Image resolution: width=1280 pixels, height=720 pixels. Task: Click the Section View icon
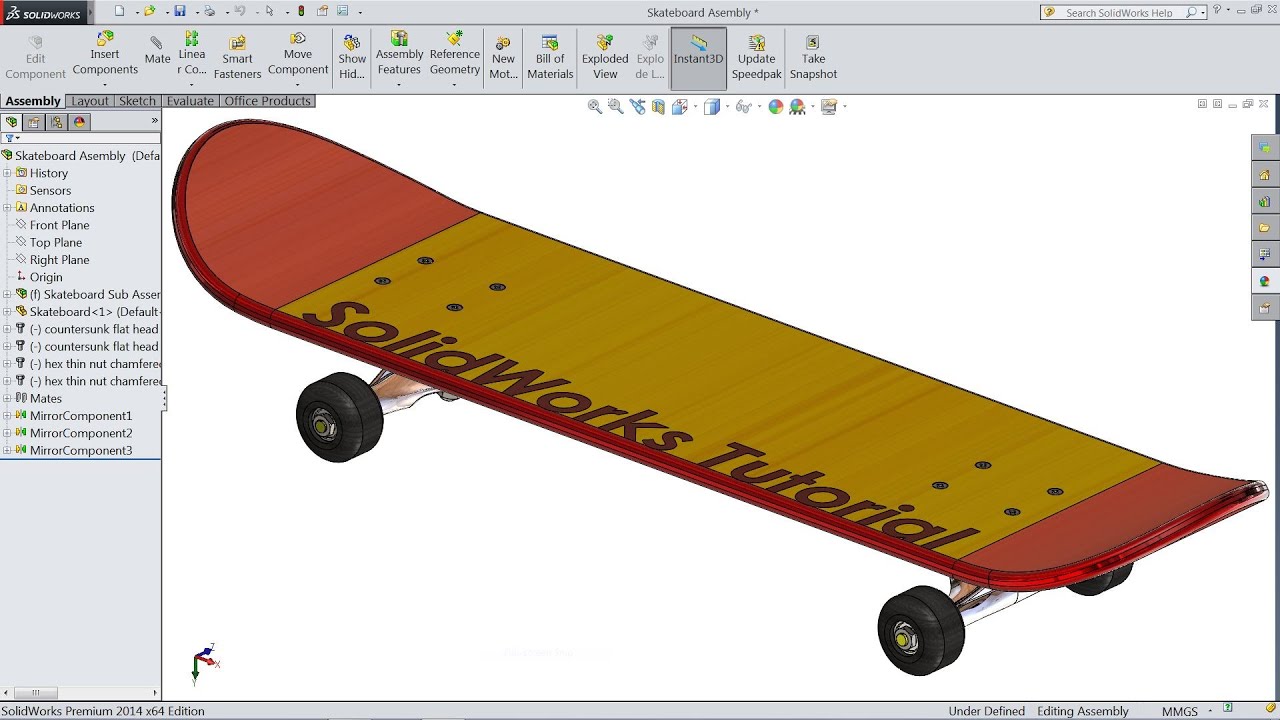pos(658,106)
